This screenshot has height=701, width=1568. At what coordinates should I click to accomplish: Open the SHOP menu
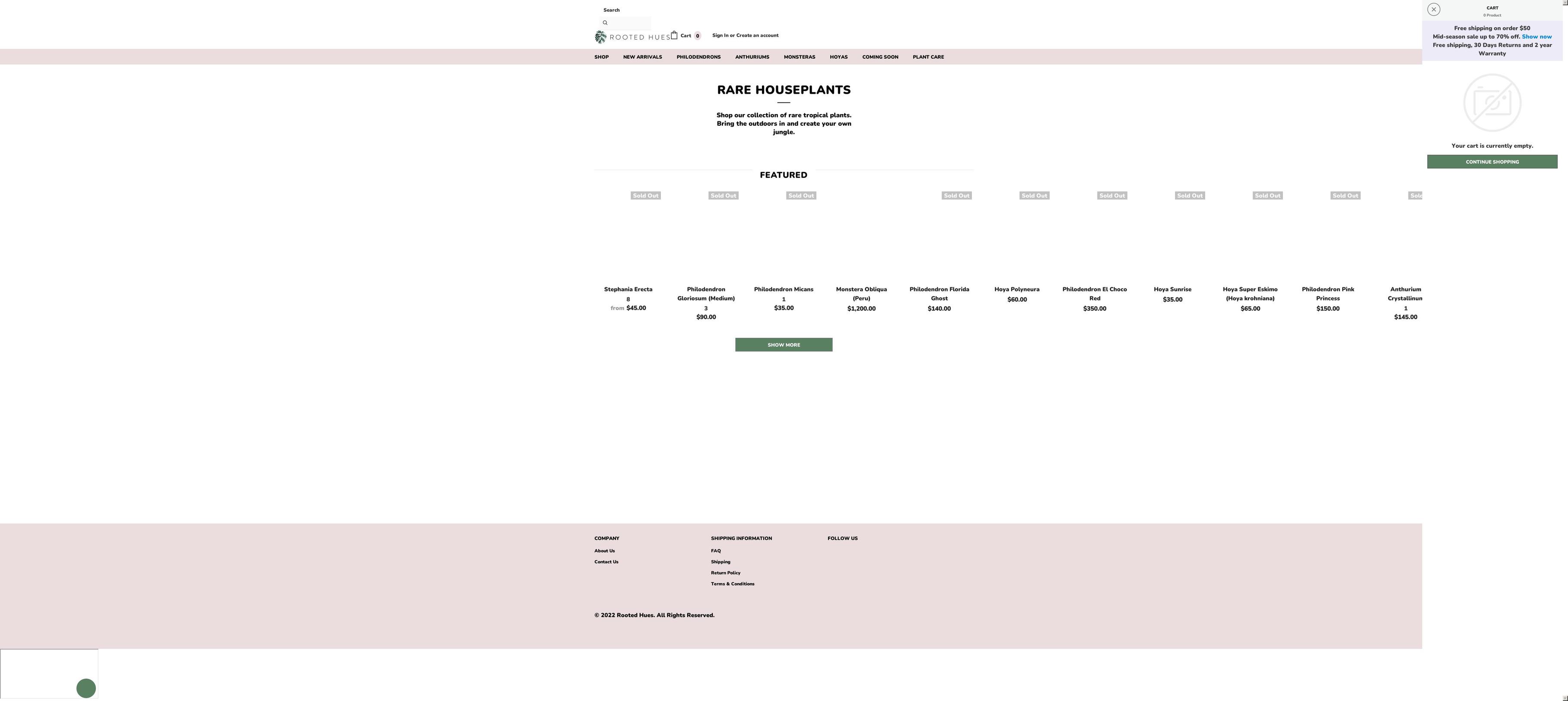(x=601, y=57)
